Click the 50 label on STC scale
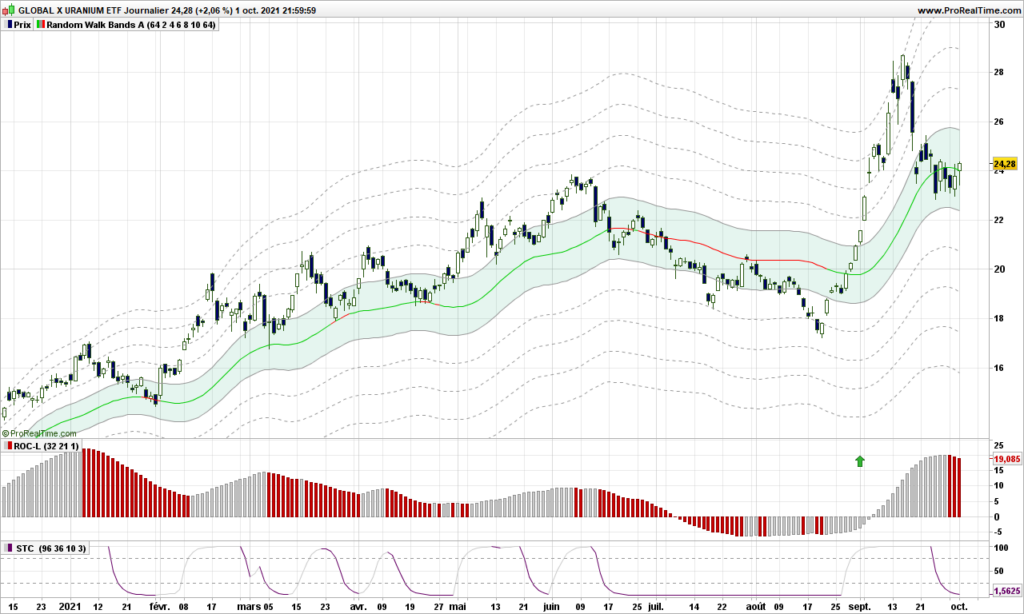 tap(999, 571)
